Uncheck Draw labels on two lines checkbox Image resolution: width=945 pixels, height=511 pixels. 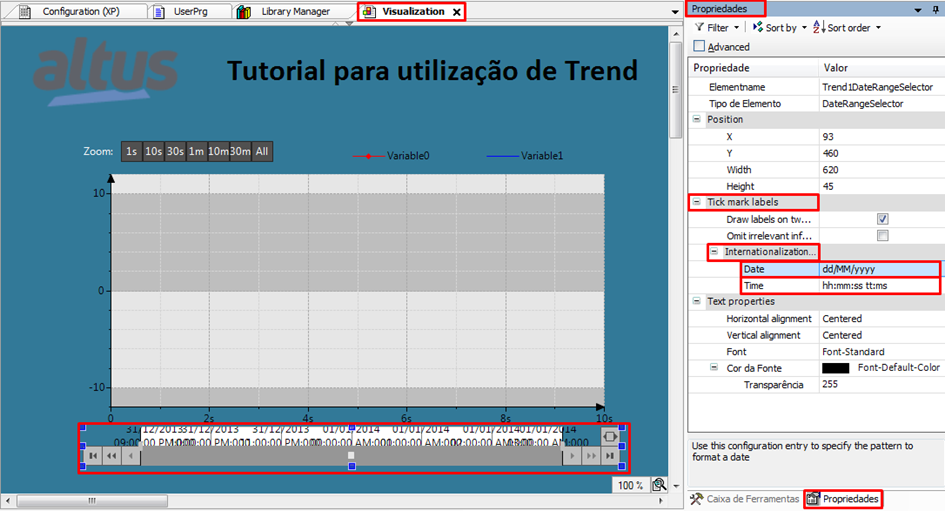click(x=882, y=219)
